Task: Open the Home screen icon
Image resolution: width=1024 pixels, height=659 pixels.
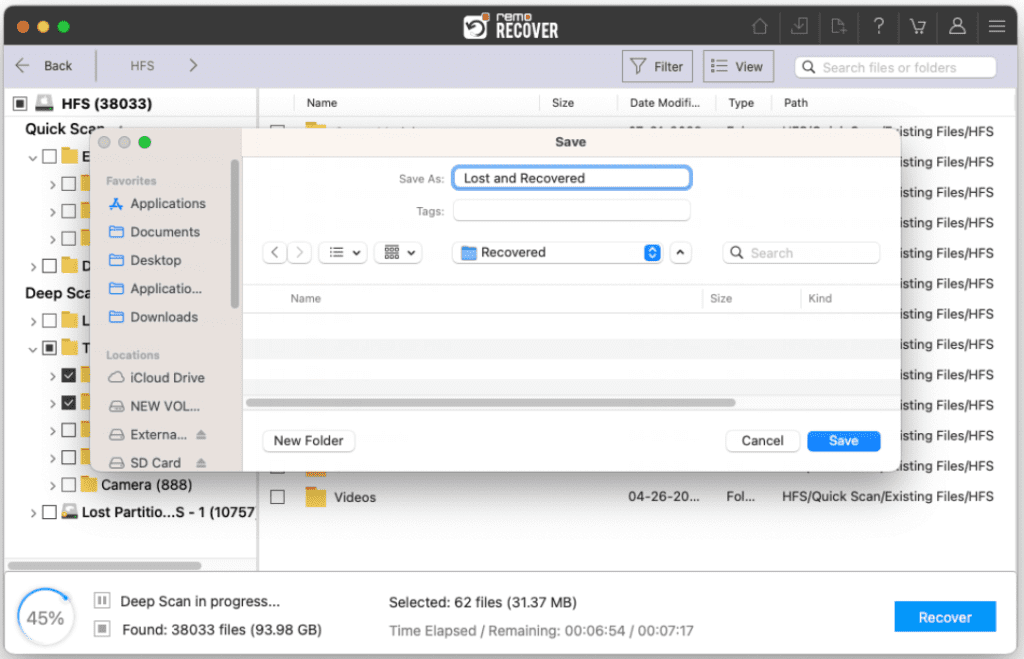Action: 761,26
